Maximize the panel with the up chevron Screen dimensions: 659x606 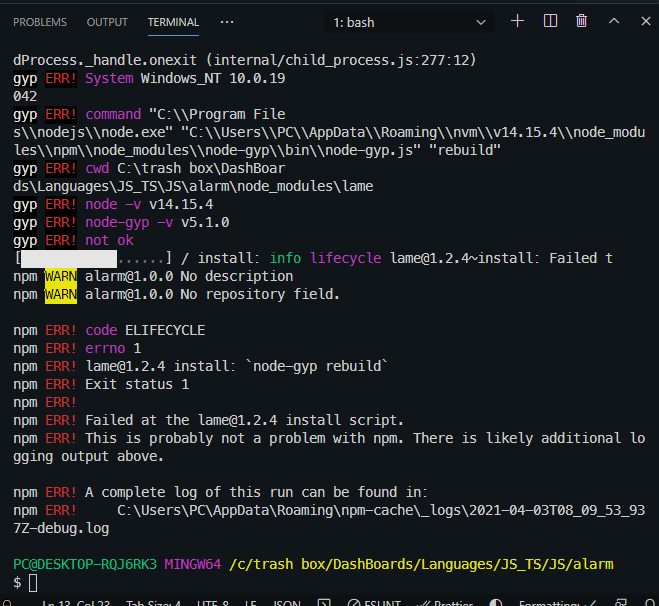(614, 21)
